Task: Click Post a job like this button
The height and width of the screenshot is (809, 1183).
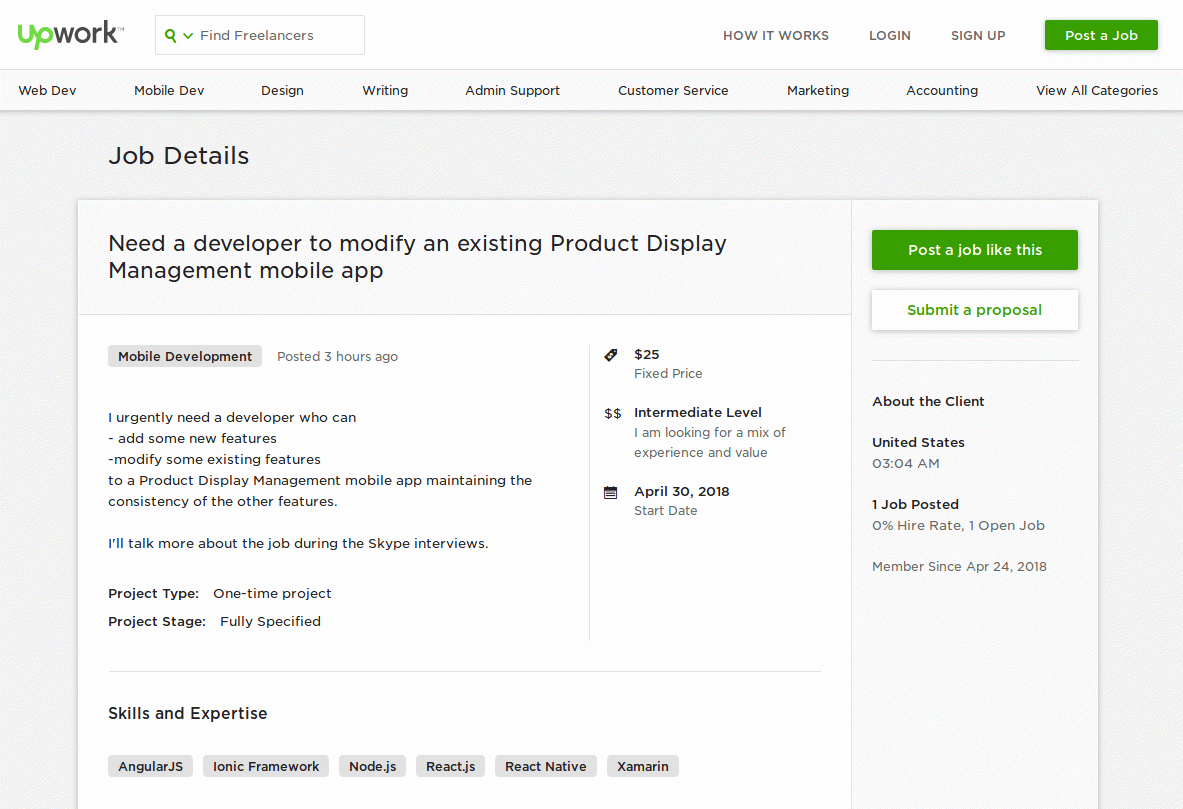Action: 975,250
